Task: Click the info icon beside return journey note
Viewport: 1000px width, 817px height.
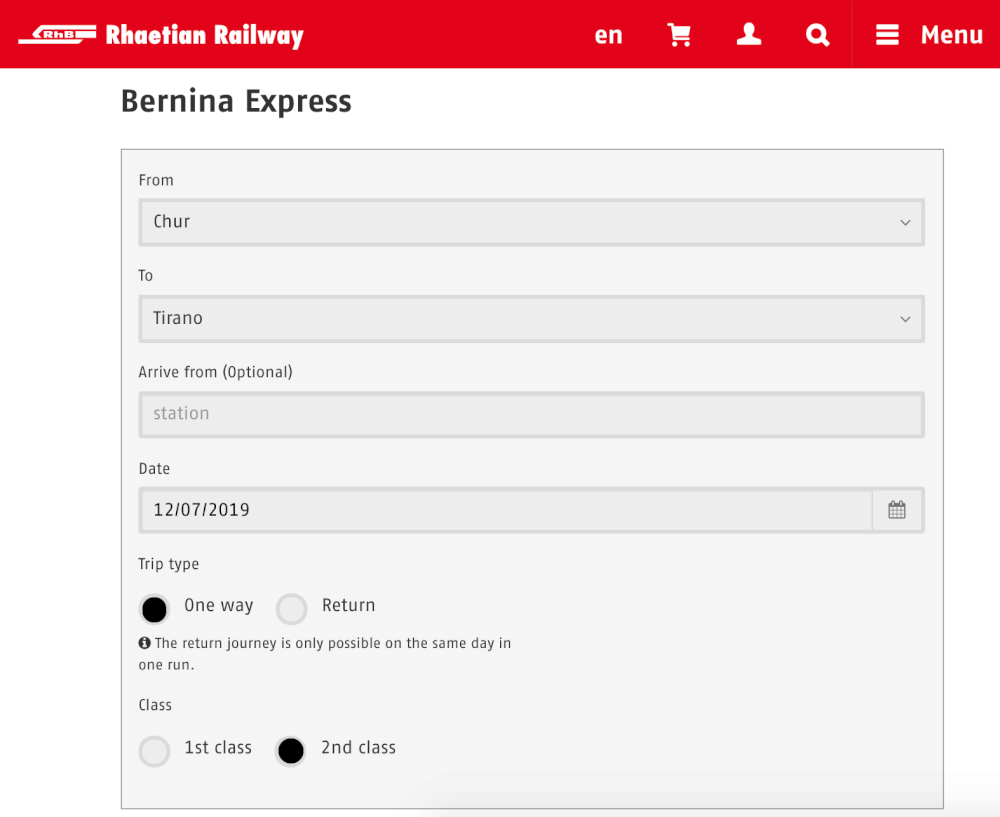Action: click(x=145, y=643)
